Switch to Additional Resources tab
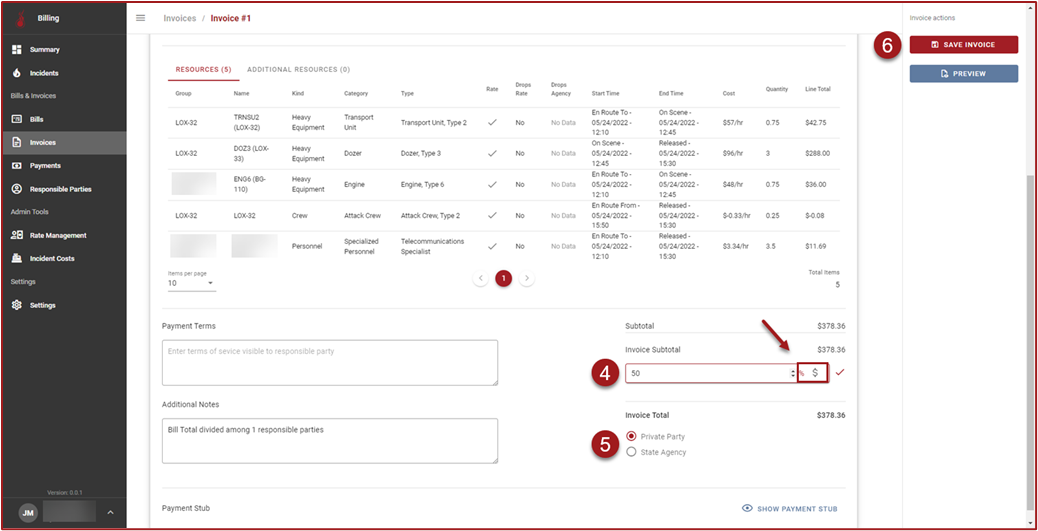Screen dimensions: 1038x531 pyautogui.click(x=298, y=70)
